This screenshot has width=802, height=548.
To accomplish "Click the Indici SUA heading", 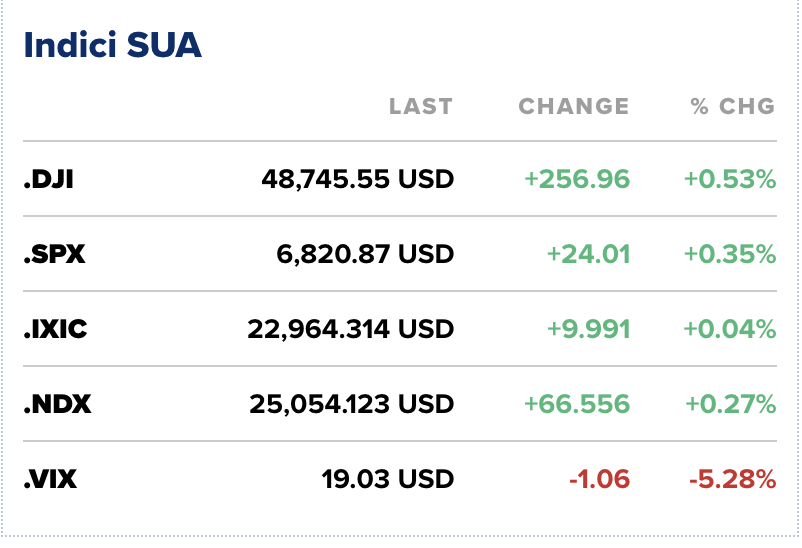I will 112,46.
